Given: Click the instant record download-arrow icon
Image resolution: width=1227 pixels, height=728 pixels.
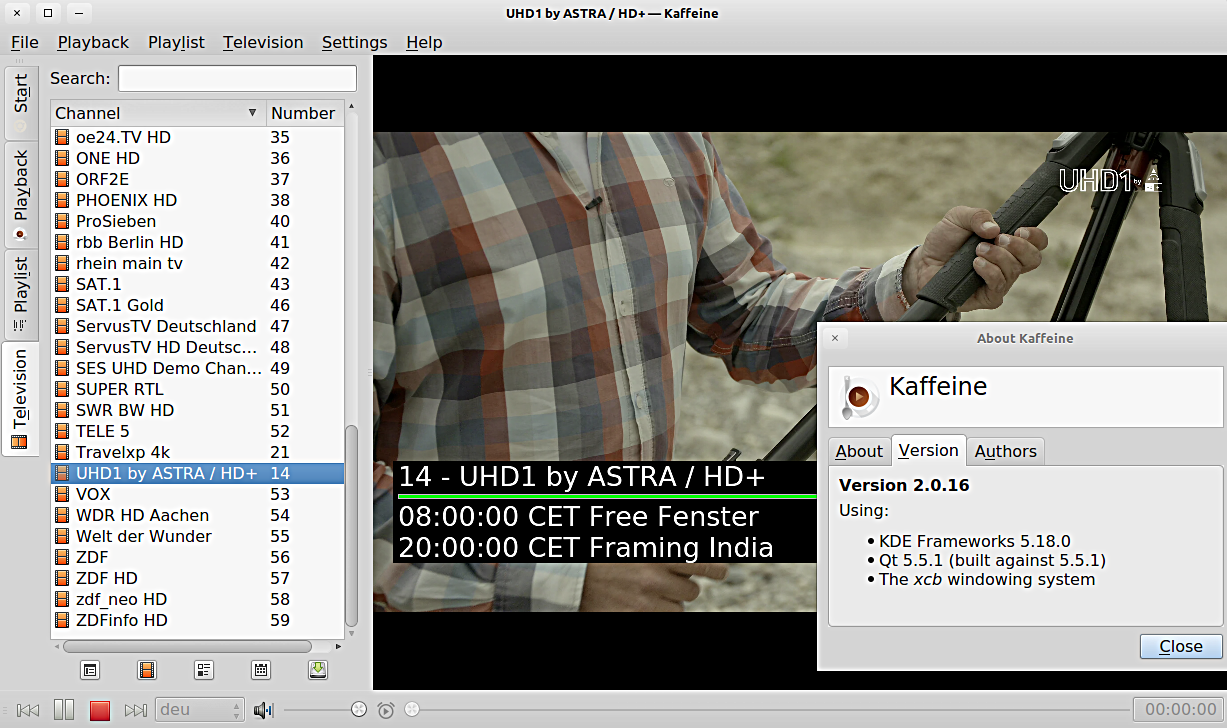Looking at the screenshot, I should [318, 670].
